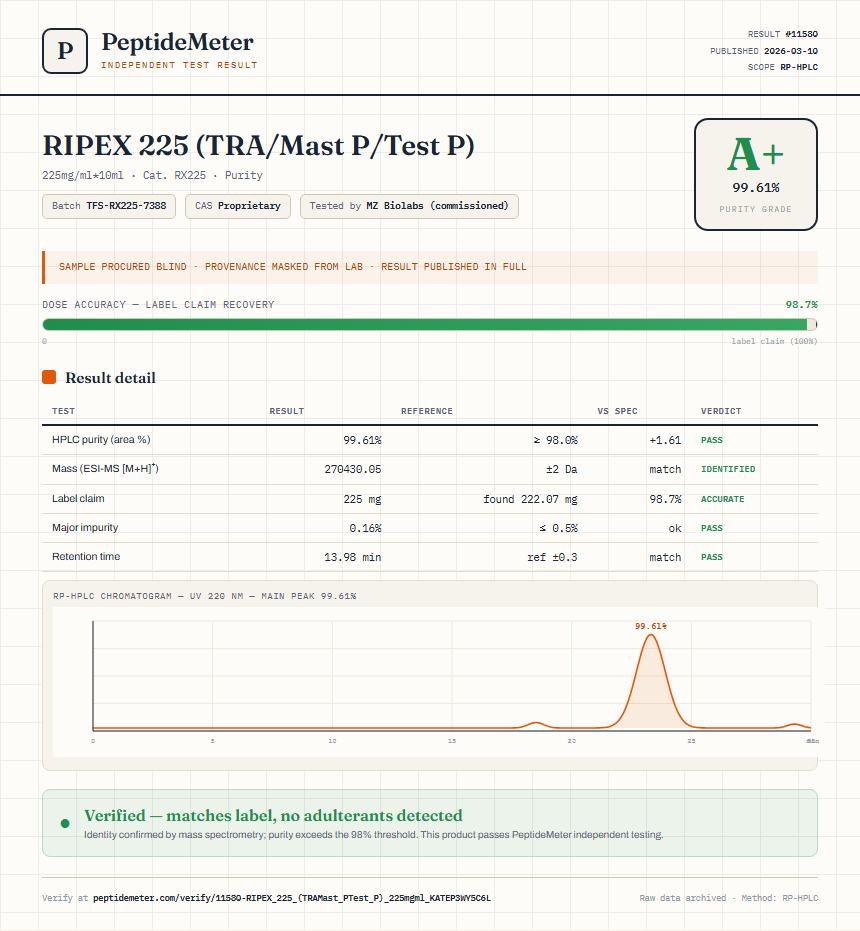
Task: Click the TEST column header
Action: point(64,411)
